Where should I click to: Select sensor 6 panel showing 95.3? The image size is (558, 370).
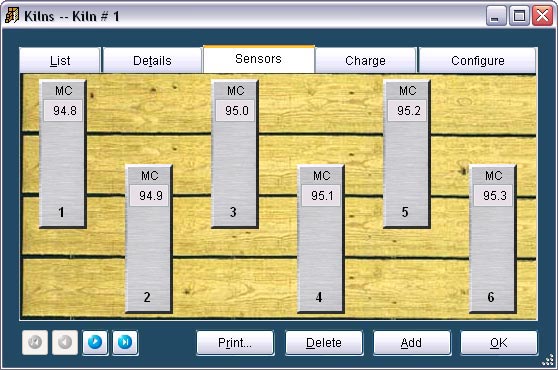[x=493, y=239]
